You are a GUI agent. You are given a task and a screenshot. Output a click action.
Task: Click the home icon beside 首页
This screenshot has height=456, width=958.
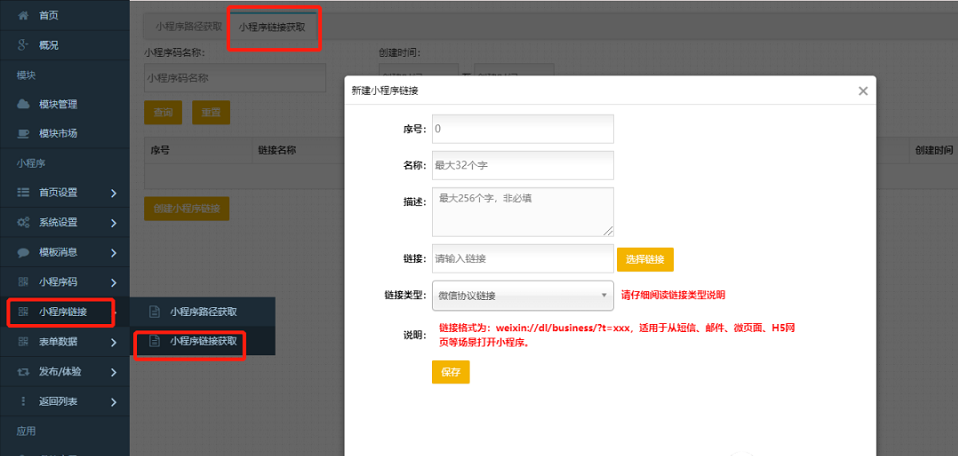23,16
